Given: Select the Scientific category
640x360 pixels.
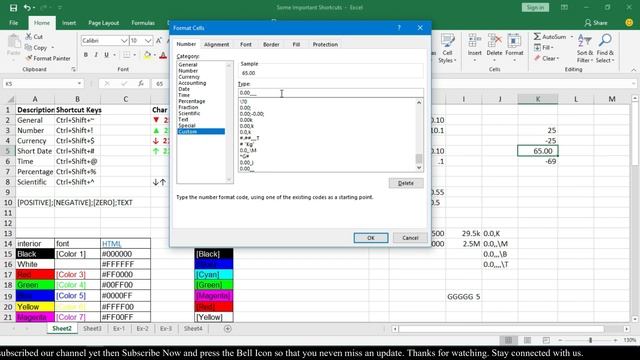Looking at the screenshot, I should coord(189,113).
